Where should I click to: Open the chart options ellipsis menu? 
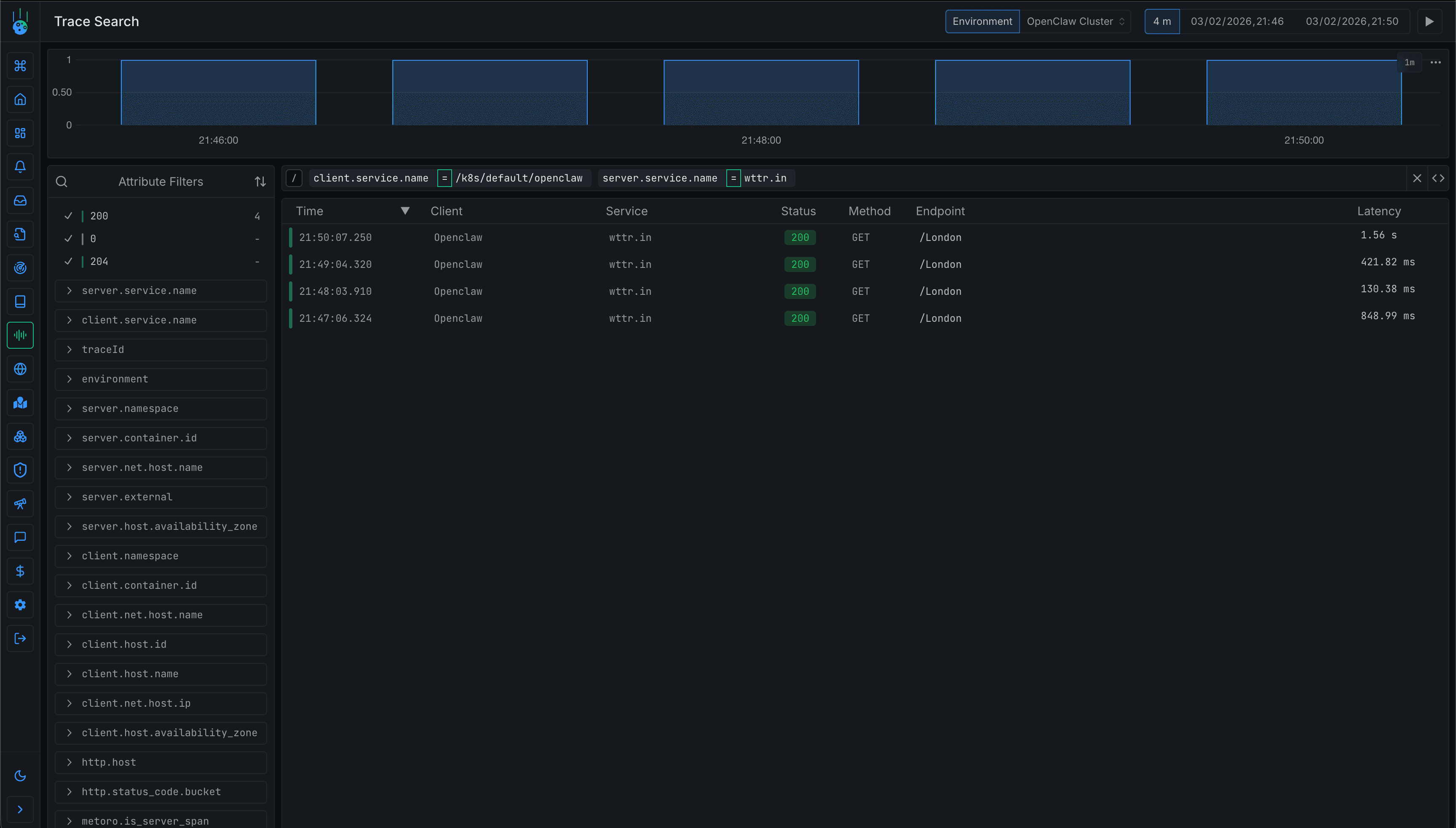pyautogui.click(x=1435, y=63)
